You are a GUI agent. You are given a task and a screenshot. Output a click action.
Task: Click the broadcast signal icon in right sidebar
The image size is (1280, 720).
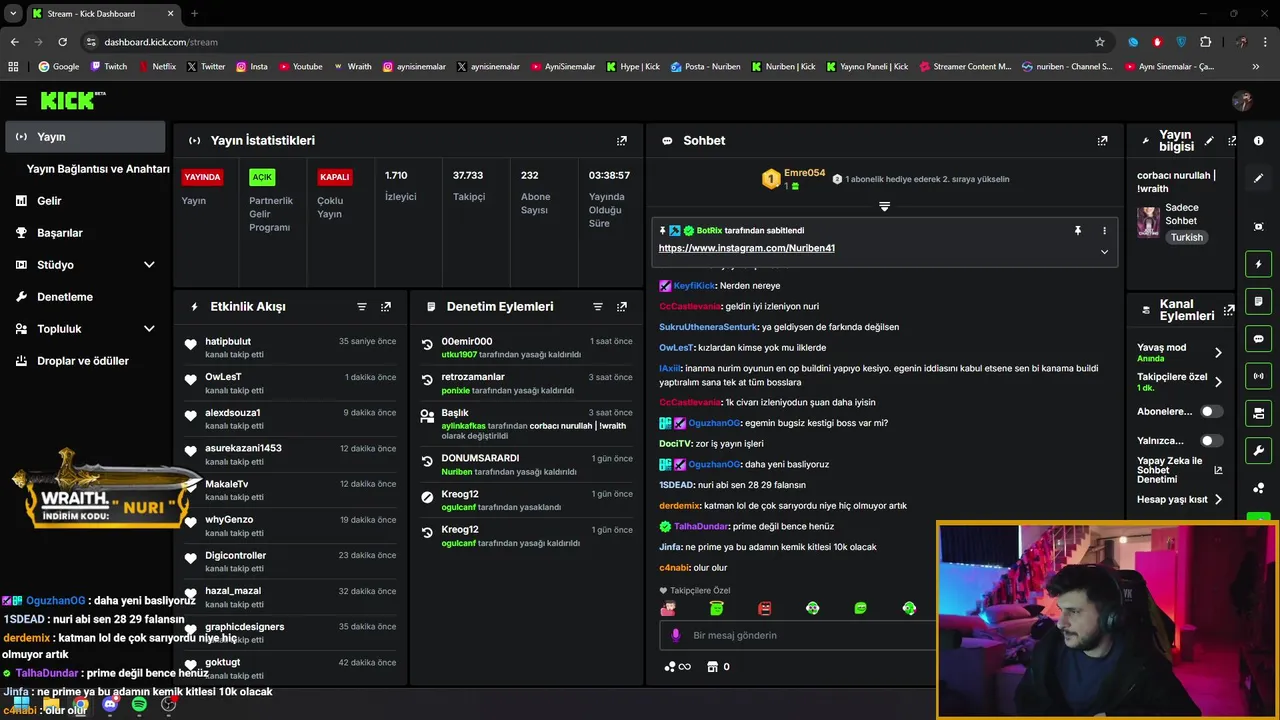point(1259,376)
